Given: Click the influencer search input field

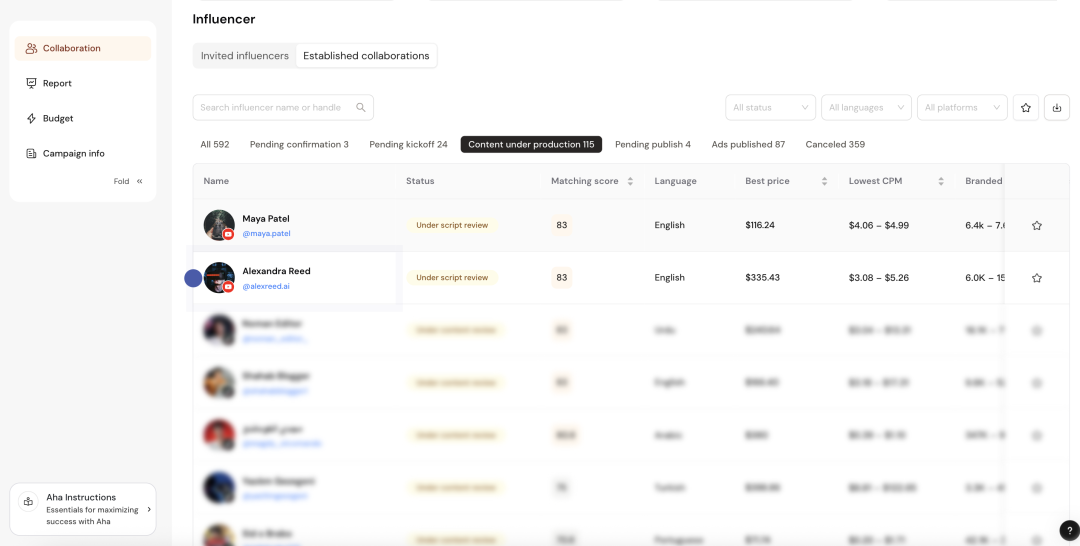Looking at the screenshot, I should [x=270, y=107].
